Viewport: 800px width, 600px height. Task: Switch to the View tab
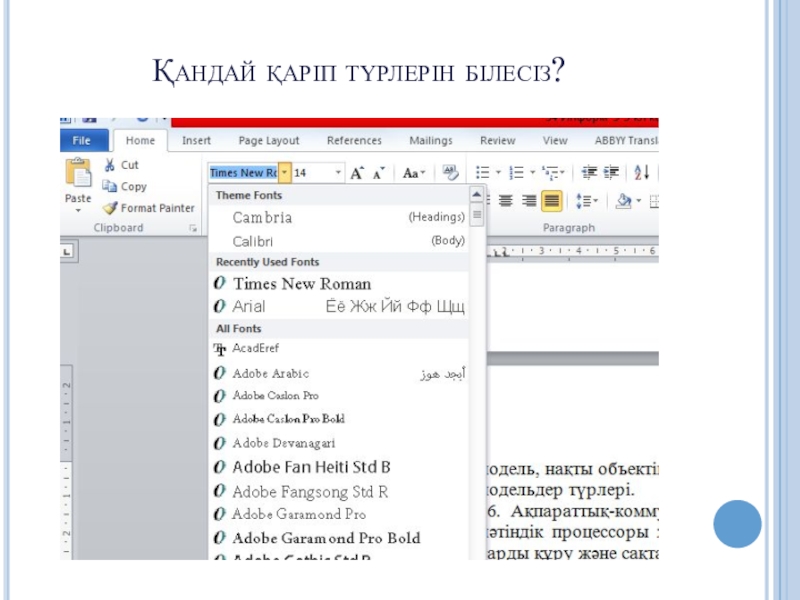point(555,140)
